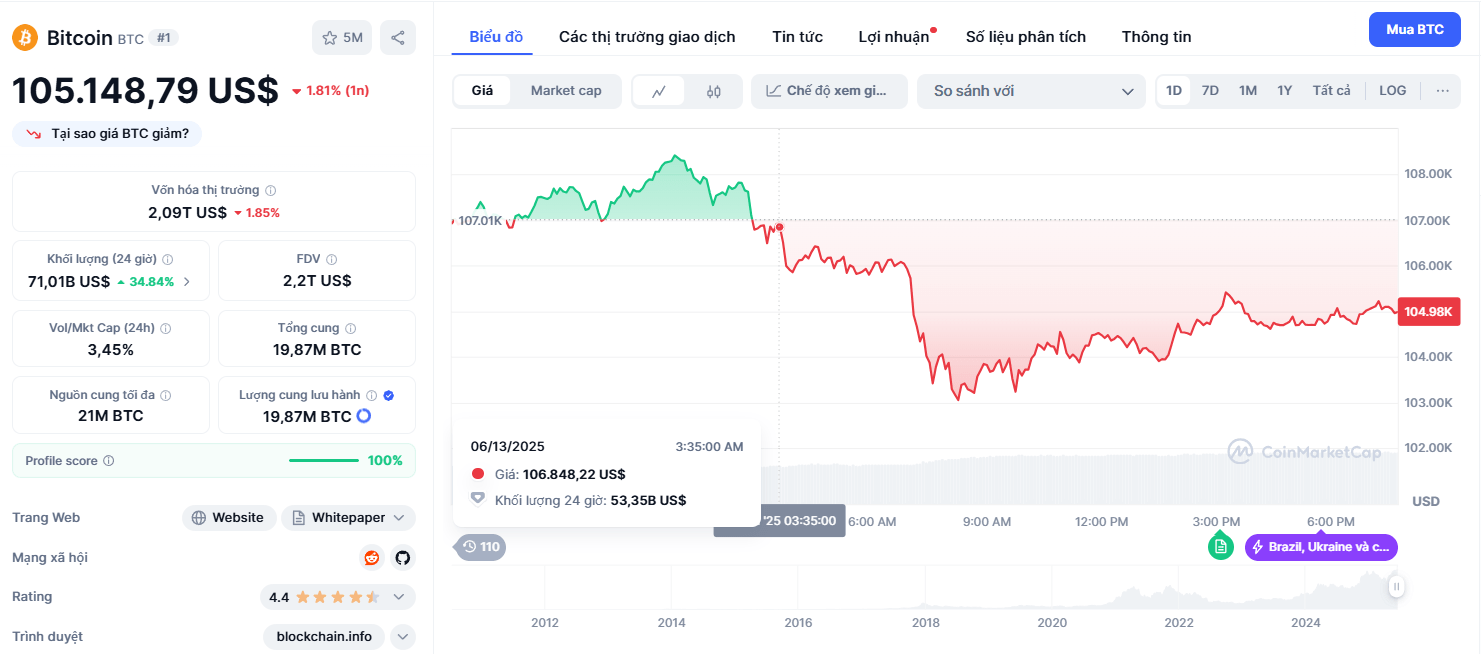
Task: Click the 2,09T US$ market cap value
Action: point(187,212)
